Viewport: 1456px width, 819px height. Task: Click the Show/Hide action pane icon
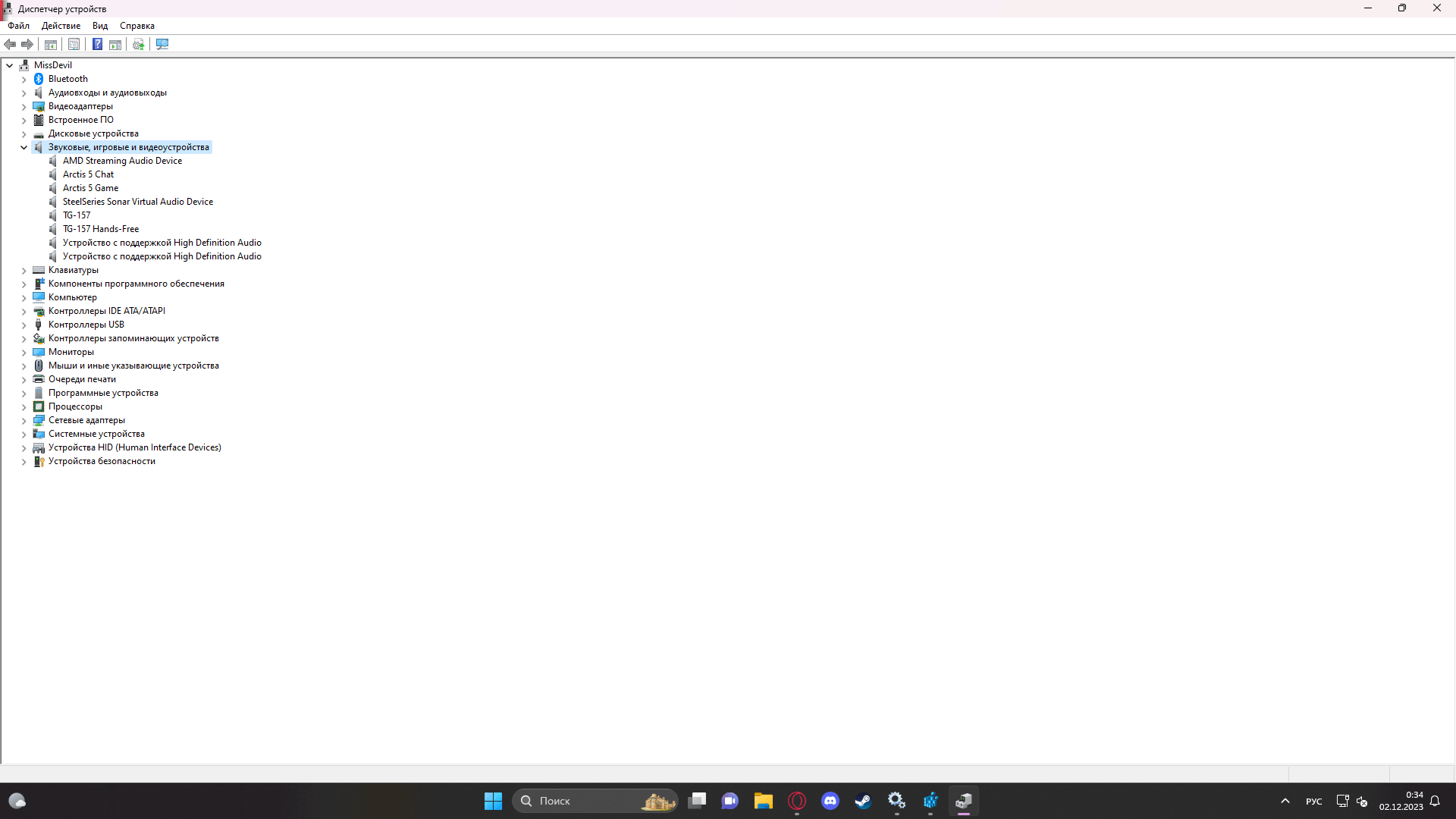(115, 44)
